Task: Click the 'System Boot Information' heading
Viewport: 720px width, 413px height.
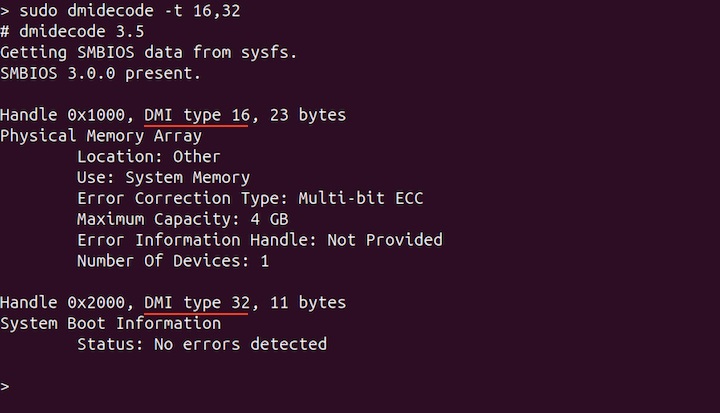Action: [110, 323]
